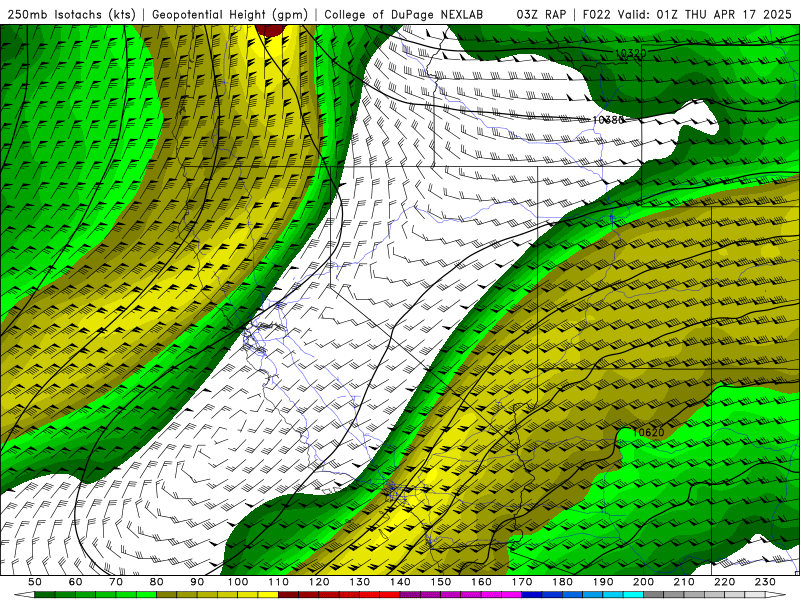Click the 200 value on the color scale

click(643, 582)
